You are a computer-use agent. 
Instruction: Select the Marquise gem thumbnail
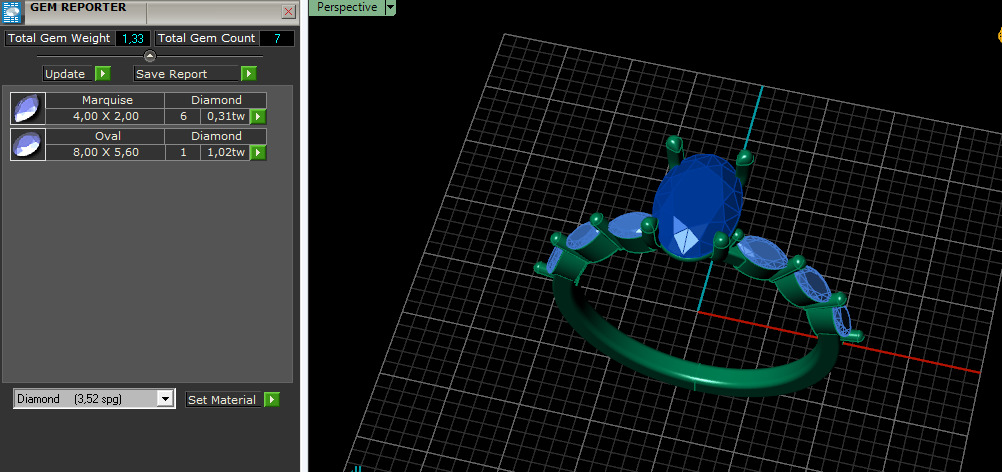pyautogui.click(x=28, y=108)
